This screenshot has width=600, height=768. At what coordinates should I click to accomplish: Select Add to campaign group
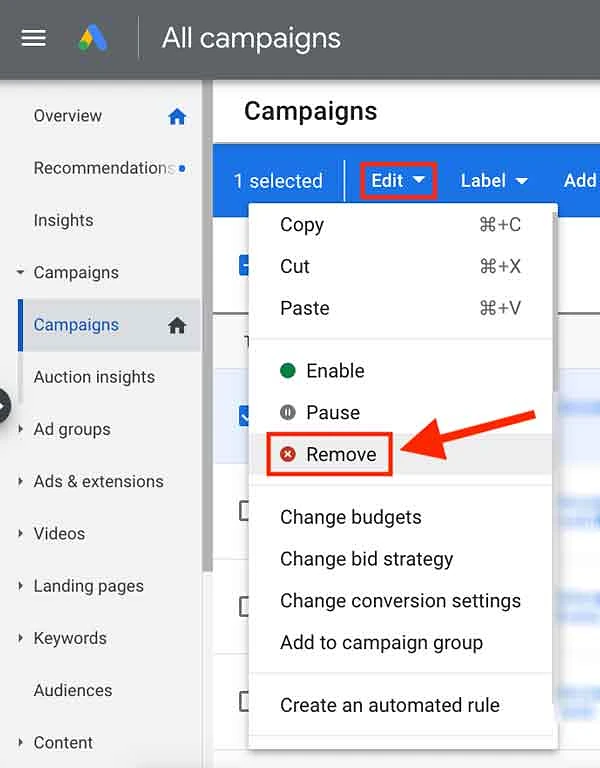tap(401, 643)
